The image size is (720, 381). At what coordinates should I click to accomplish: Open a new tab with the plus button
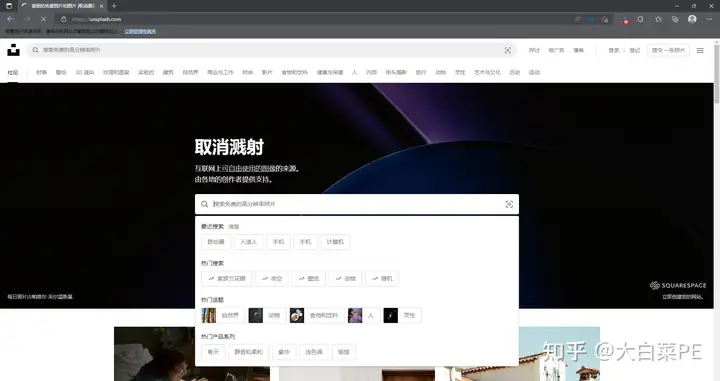114,6
